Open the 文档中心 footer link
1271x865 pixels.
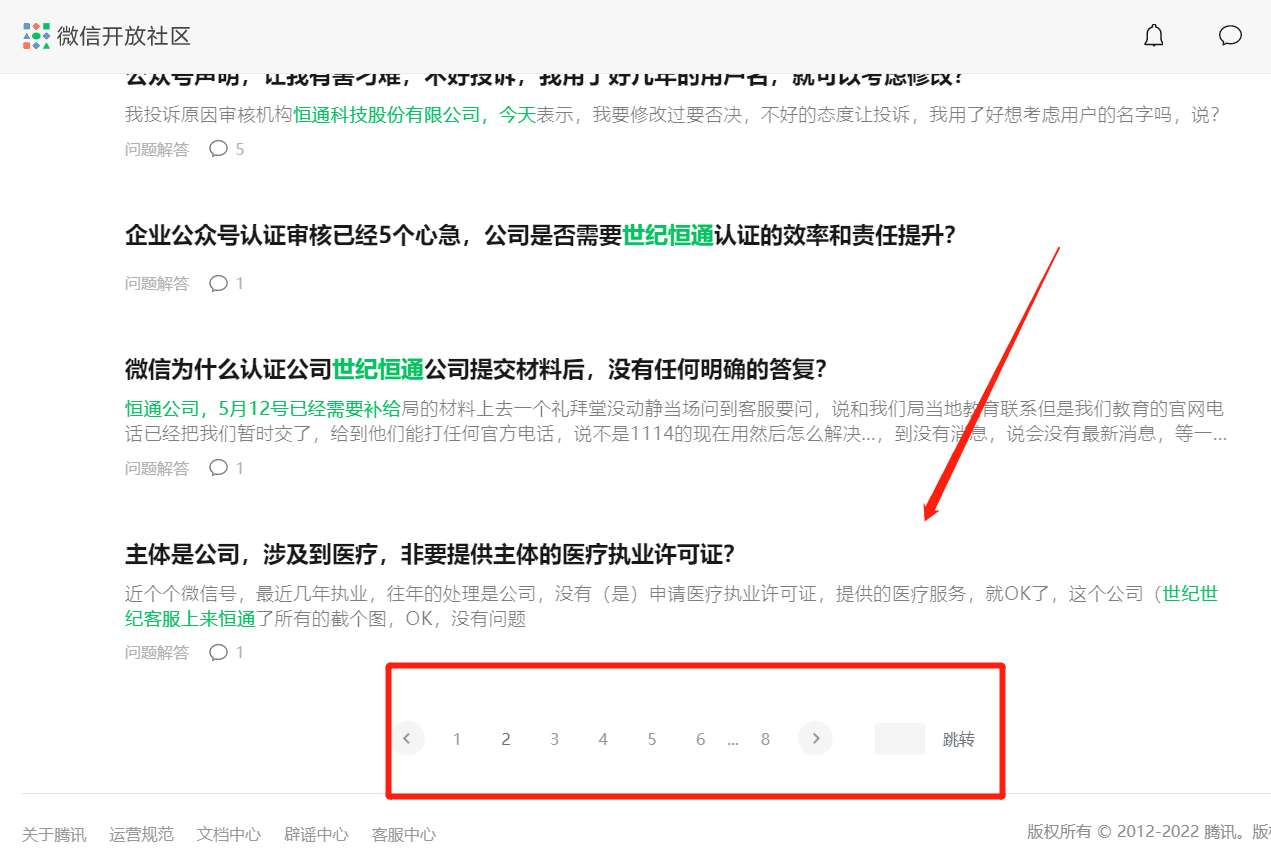pyautogui.click(x=229, y=834)
